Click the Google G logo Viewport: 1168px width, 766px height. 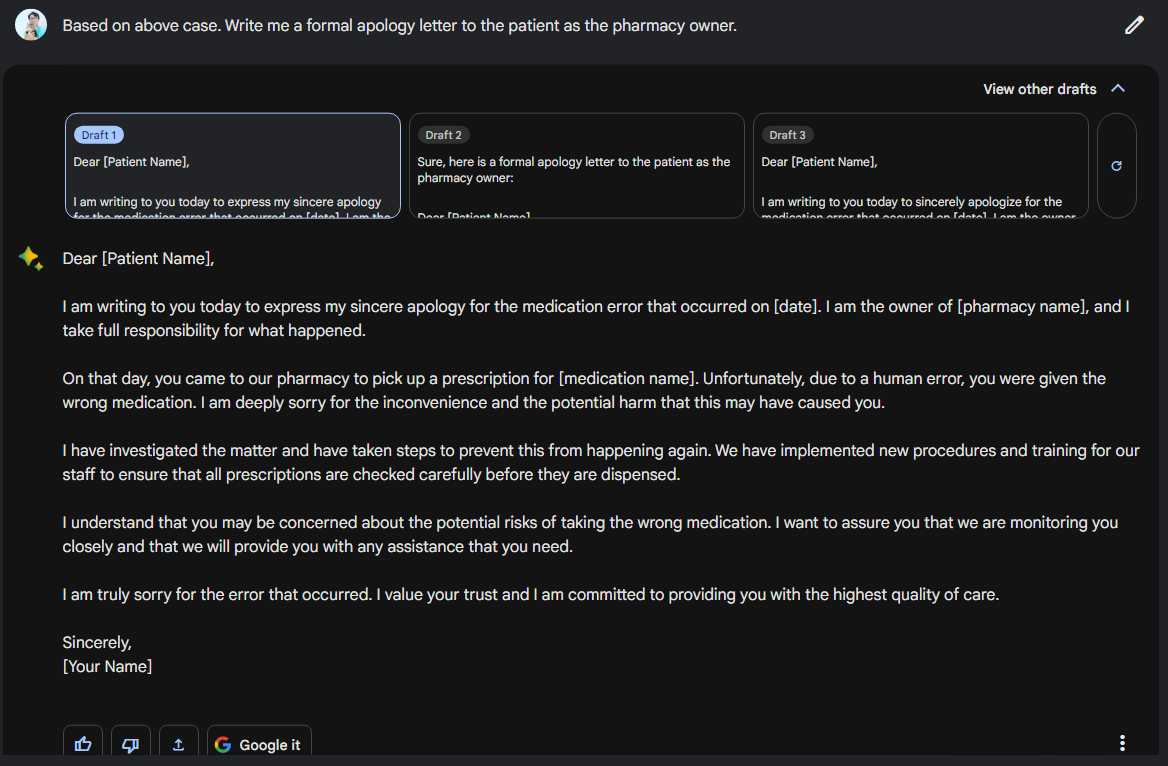223,745
